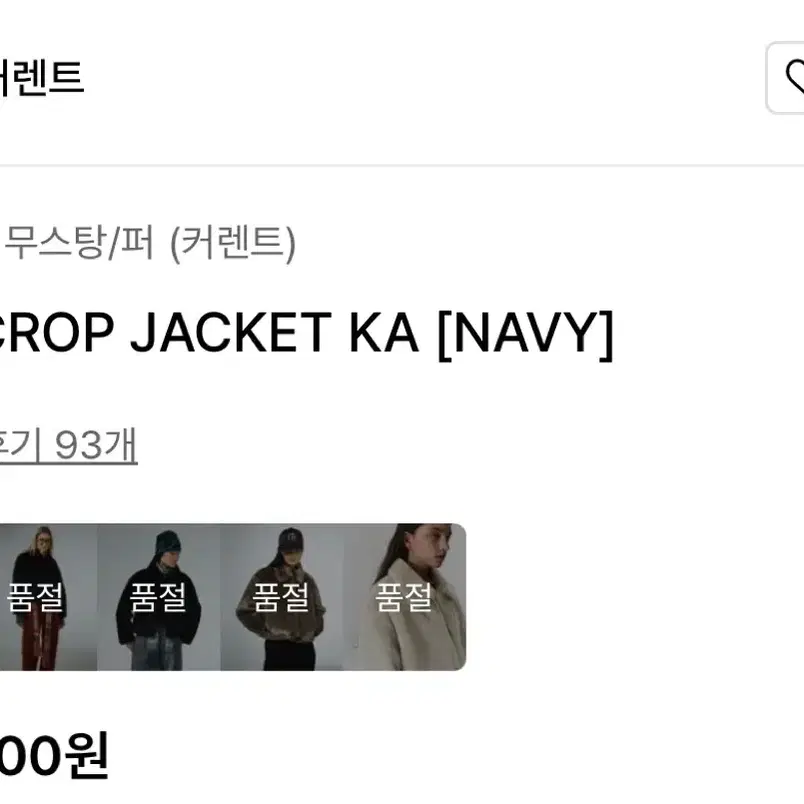Viewport: 804px width, 804px height.
Task: Pick the brown jacket with baseball cap thumbnail
Action: click(x=282, y=597)
